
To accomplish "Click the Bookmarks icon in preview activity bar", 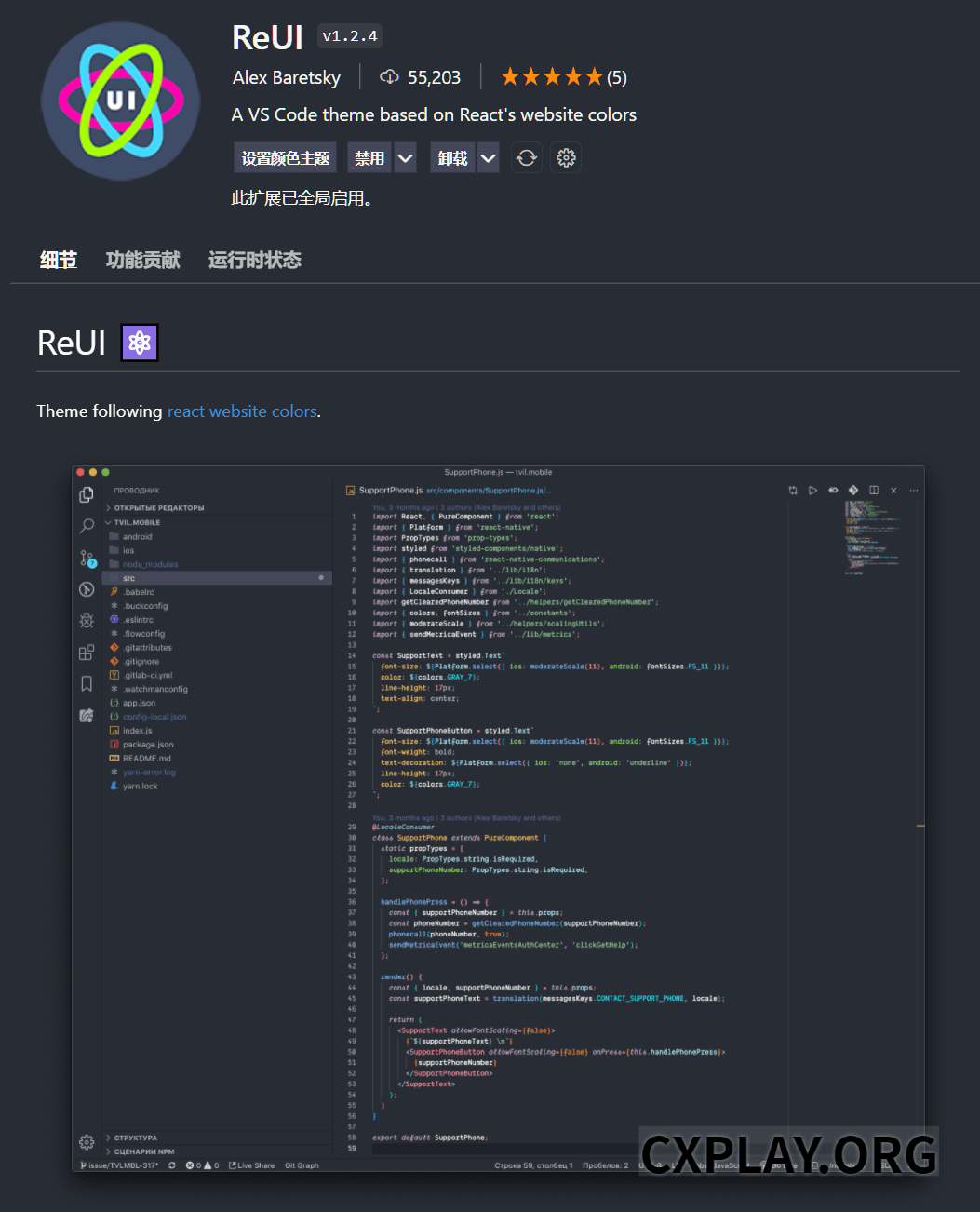I will click(x=87, y=684).
